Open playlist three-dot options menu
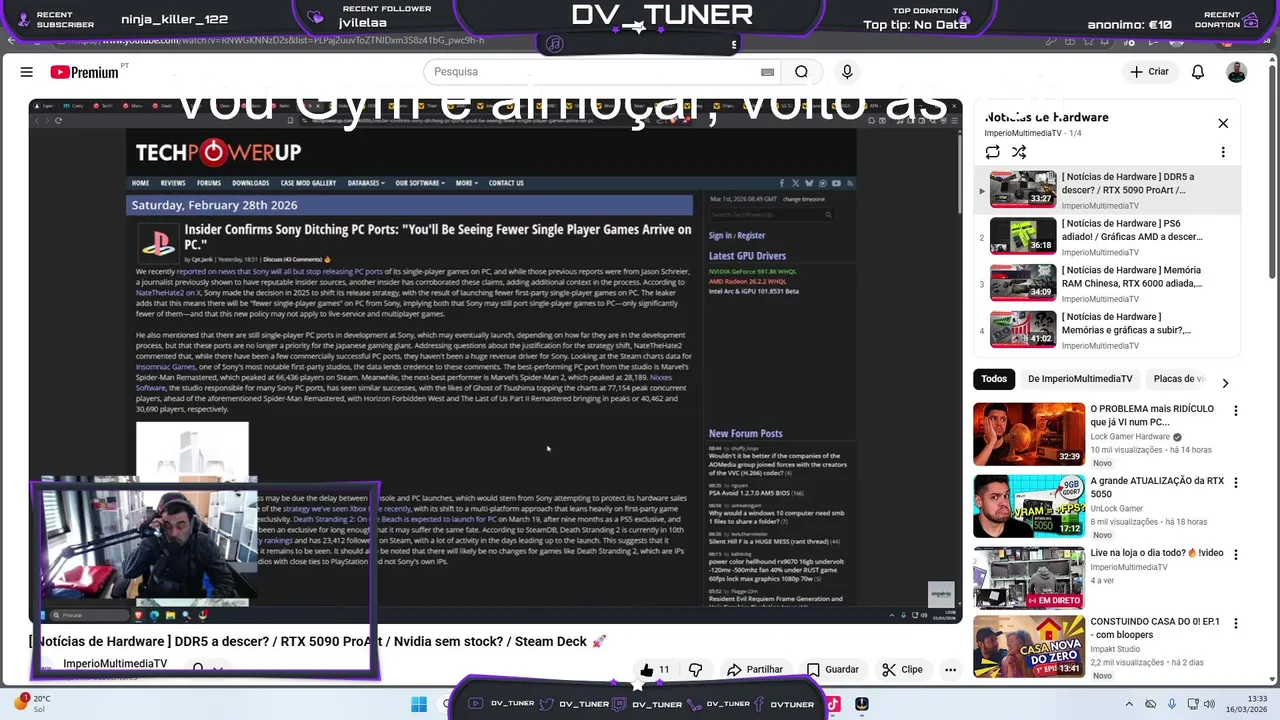 coord(1223,152)
